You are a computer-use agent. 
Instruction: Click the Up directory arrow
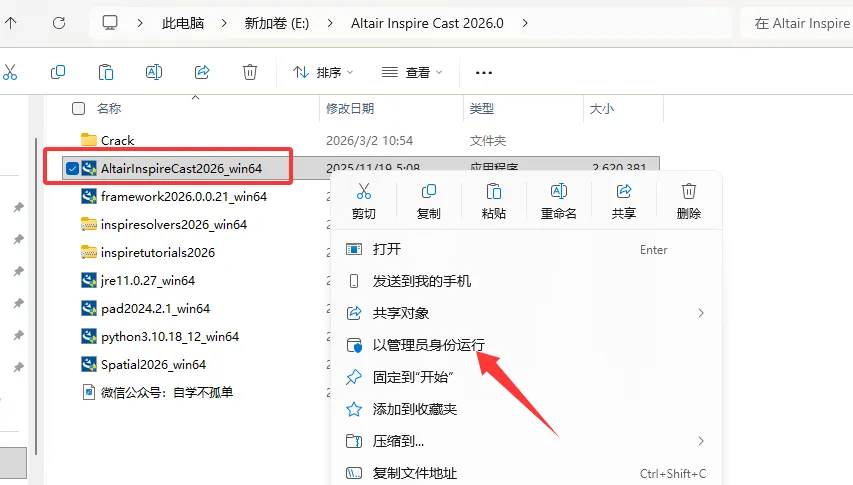pos(10,23)
